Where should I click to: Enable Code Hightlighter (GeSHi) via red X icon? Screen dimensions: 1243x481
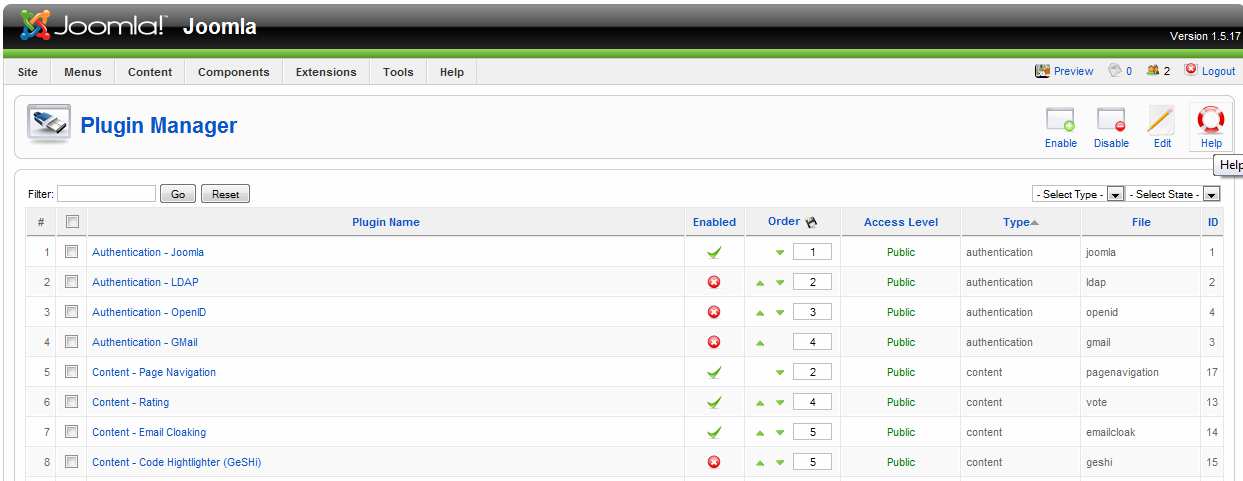click(x=714, y=462)
